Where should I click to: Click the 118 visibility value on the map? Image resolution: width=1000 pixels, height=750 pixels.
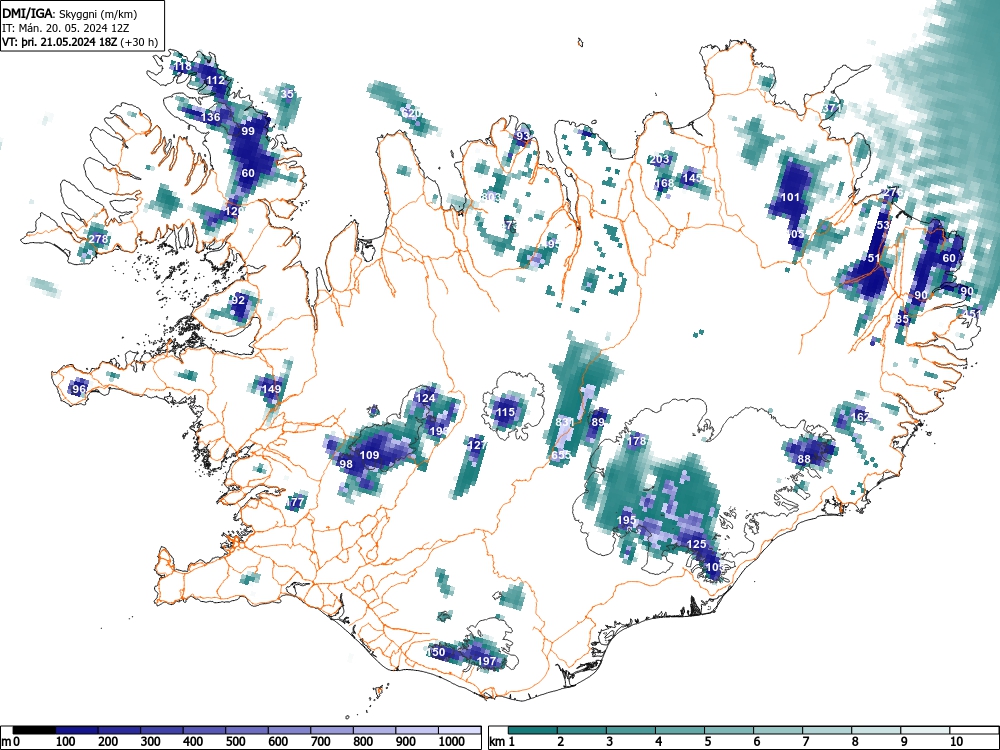182,66
